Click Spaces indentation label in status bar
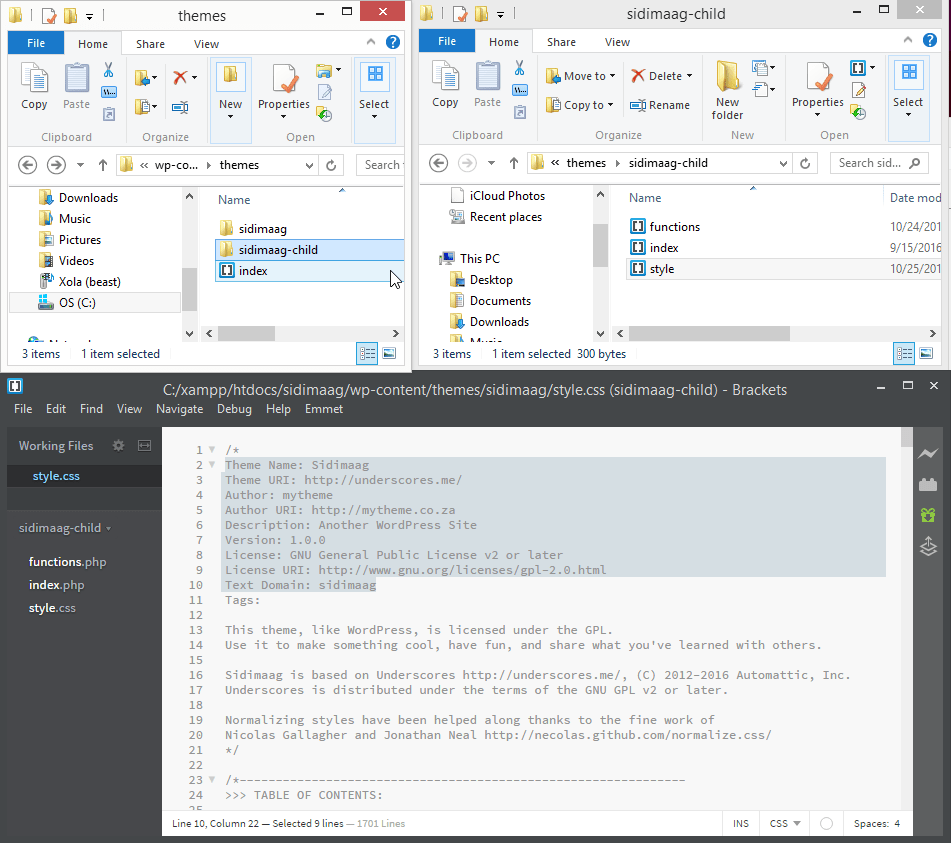The height and width of the screenshot is (843, 951). pos(871,824)
